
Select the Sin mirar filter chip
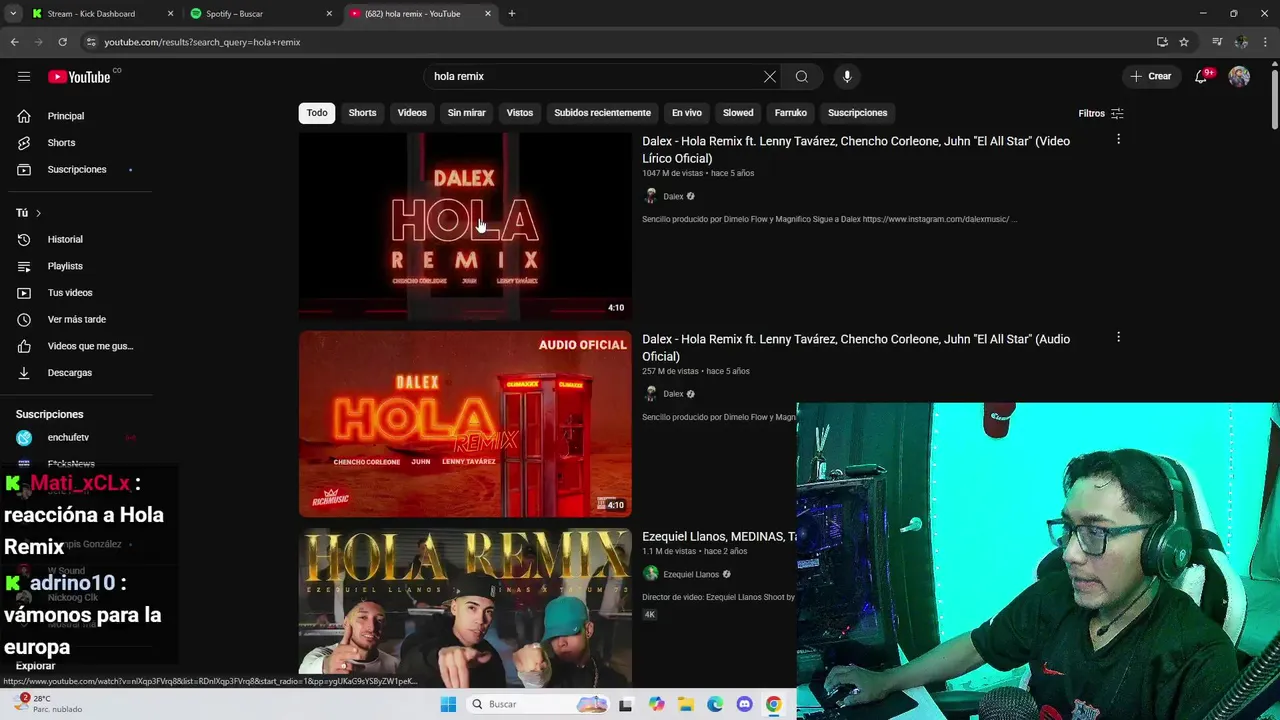click(x=466, y=113)
